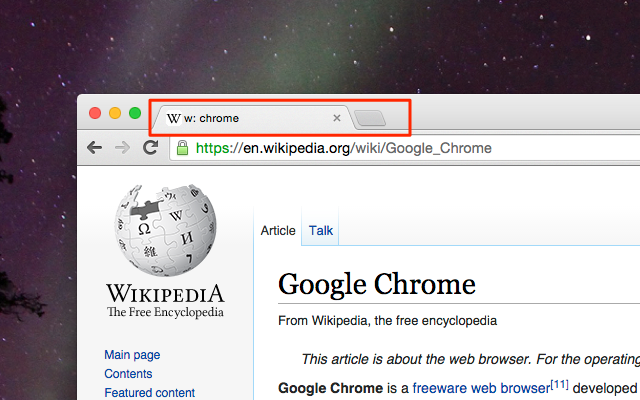Screen dimensions: 640x400
Task: Click the Wikipedia globe logo
Action: 165,230
